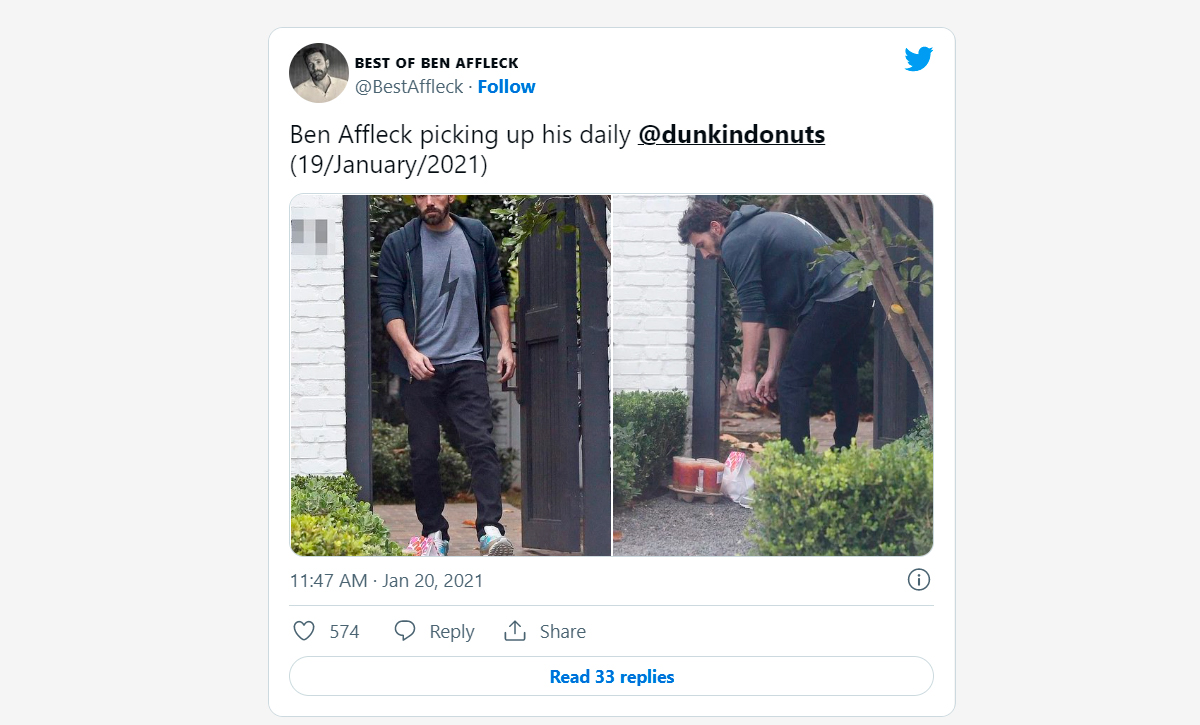Image resolution: width=1200 pixels, height=725 pixels.
Task: Open the round profile avatar picture
Action: [319, 73]
